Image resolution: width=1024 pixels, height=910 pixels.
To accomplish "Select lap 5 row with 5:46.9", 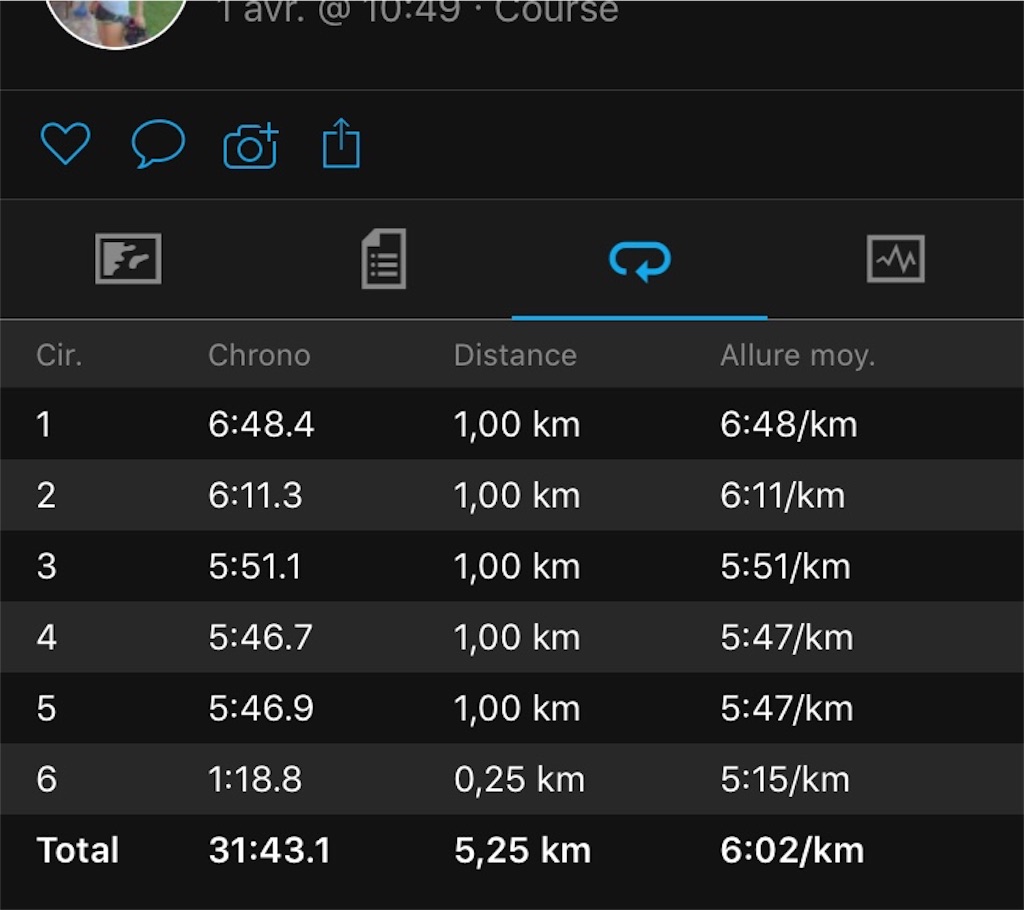I will [x=512, y=708].
